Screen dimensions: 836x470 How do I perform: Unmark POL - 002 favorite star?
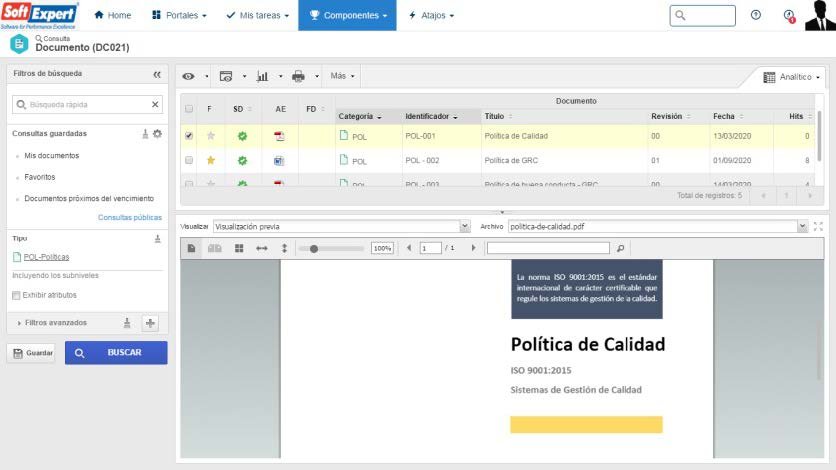pyautogui.click(x=211, y=160)
